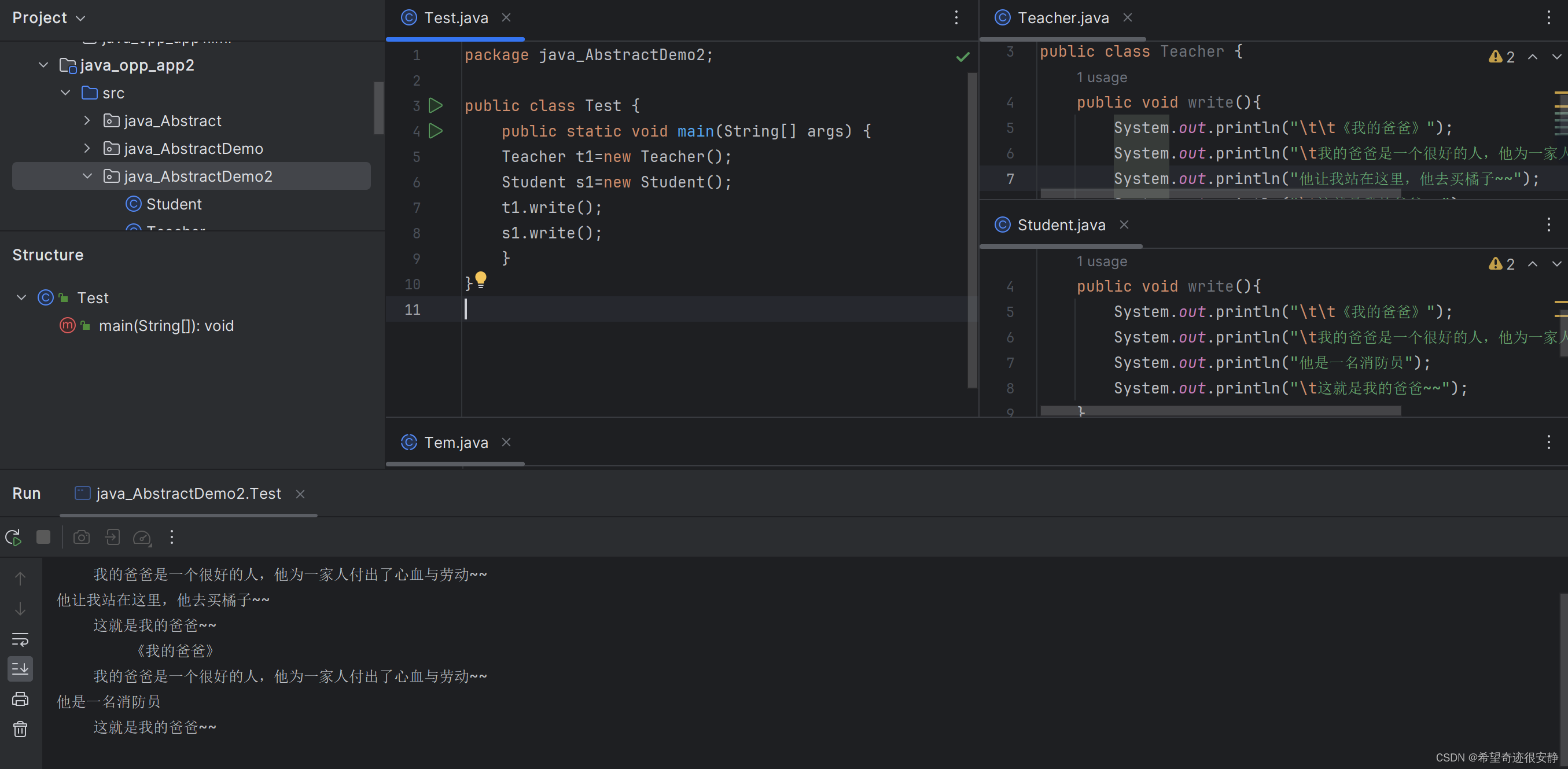Screen dimensions: 1568x769
Task: Click the 1 usage hint above Teacher write
Action: coord(1101,78)
